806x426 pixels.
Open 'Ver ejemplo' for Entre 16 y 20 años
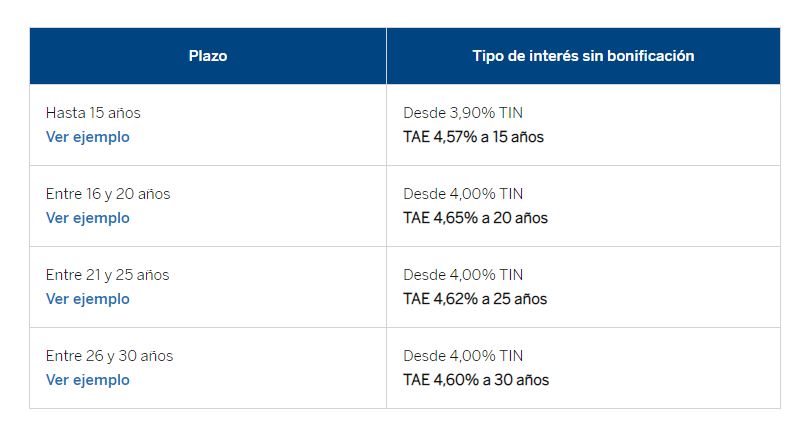click(88, 218)
